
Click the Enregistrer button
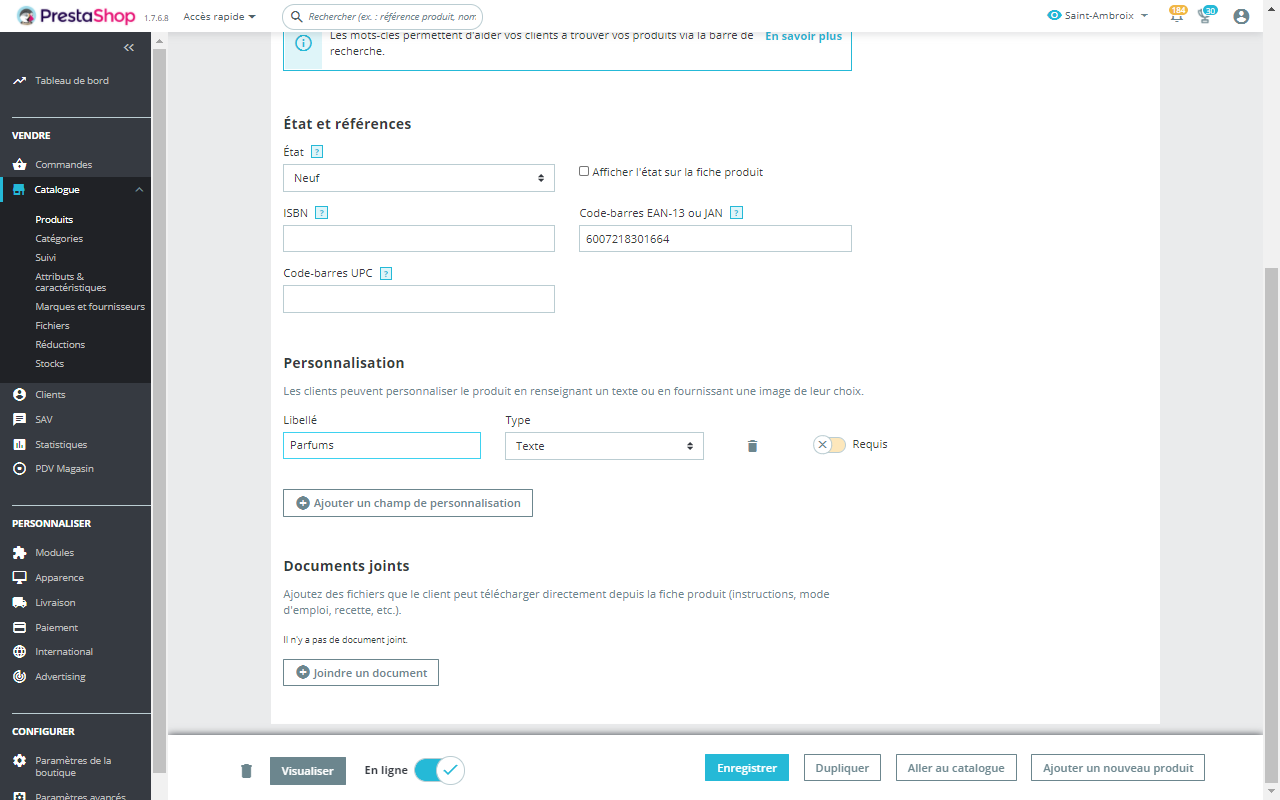tap(747, 768)
